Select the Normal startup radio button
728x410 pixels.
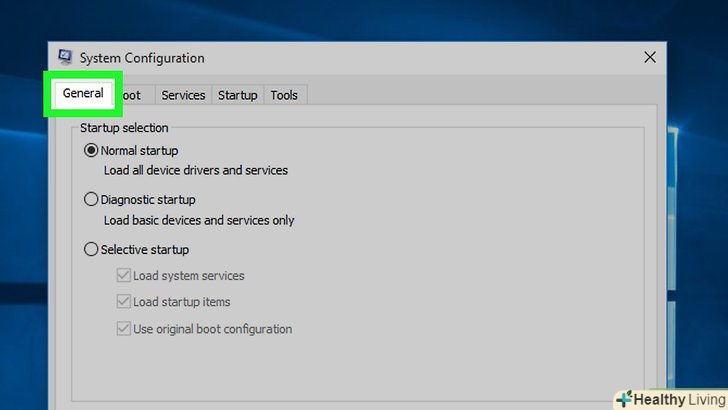click(92, 151)
